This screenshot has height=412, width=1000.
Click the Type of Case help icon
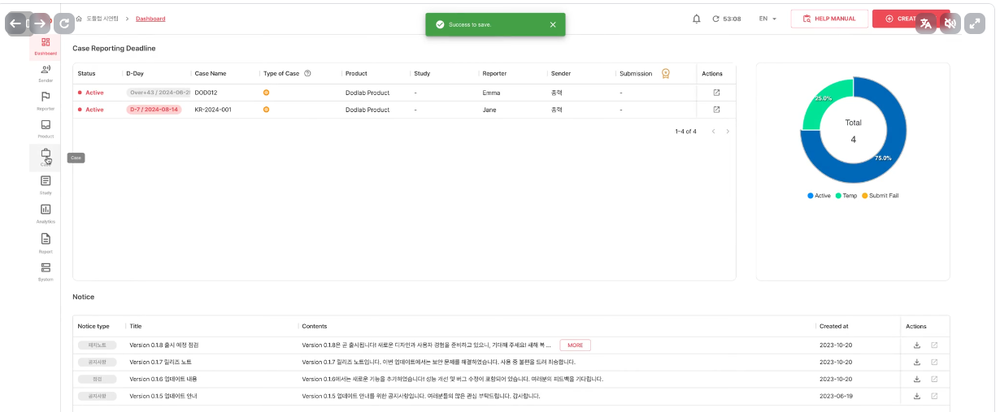pyautogui.click(x=307, y=74)
